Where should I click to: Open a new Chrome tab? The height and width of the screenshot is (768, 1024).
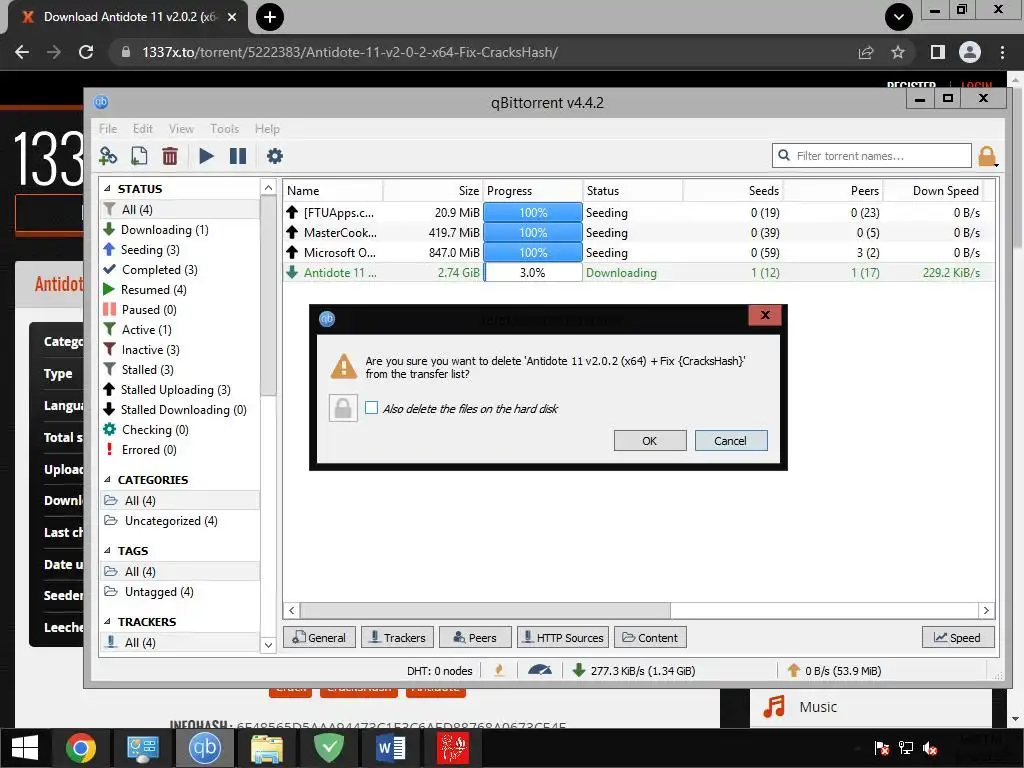(270, 17)
